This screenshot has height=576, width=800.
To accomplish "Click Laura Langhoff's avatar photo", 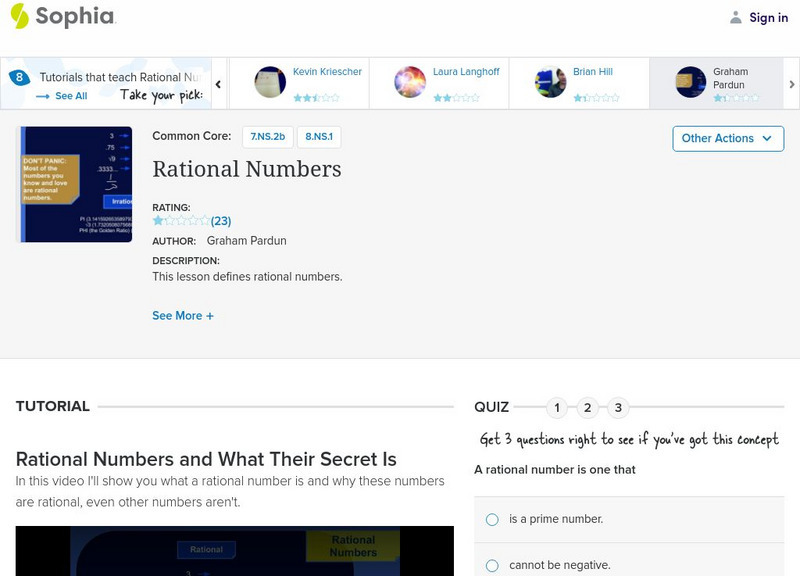I will point(408,80).
